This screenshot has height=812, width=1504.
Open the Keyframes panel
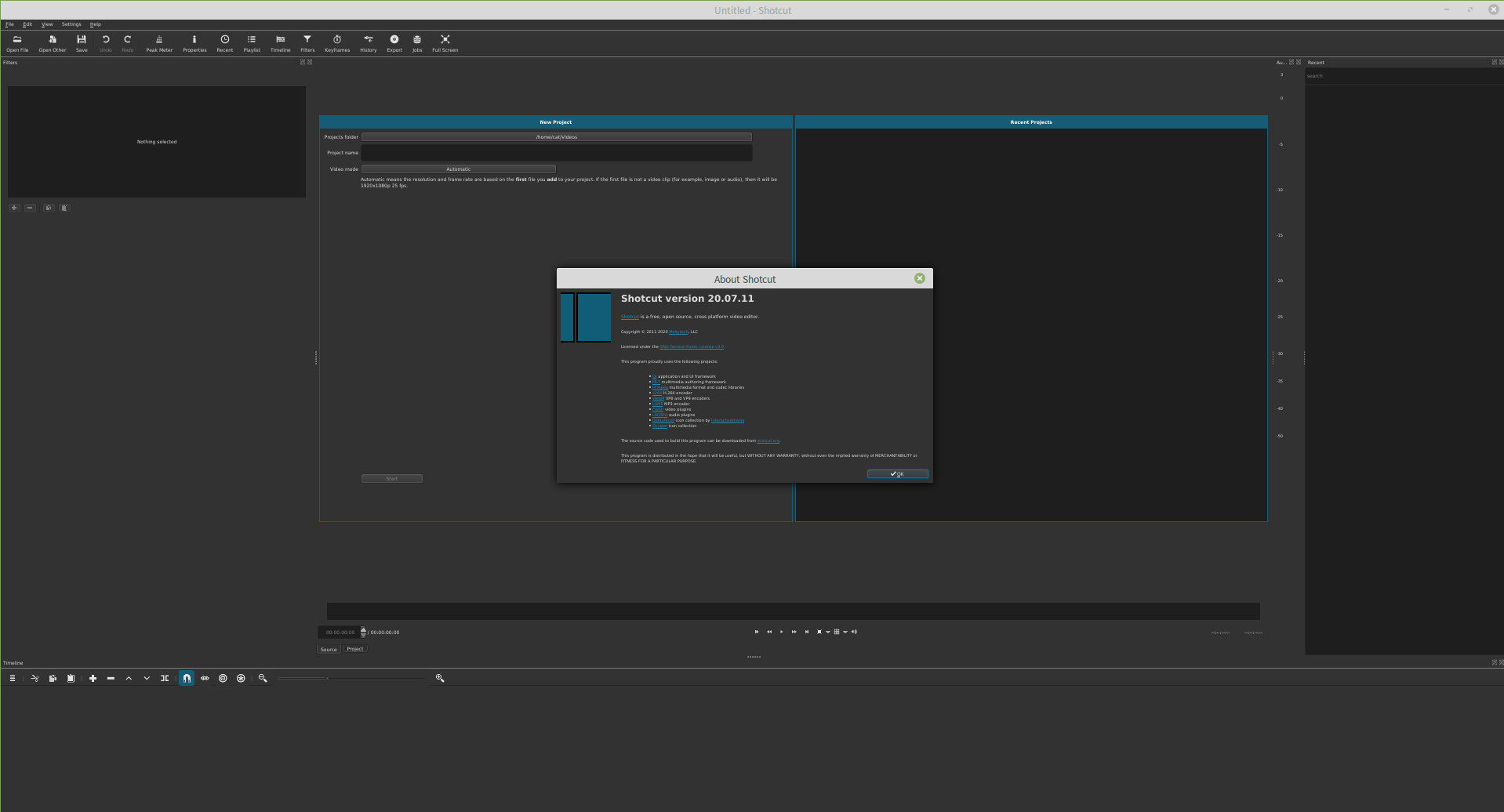click(336, 42)
